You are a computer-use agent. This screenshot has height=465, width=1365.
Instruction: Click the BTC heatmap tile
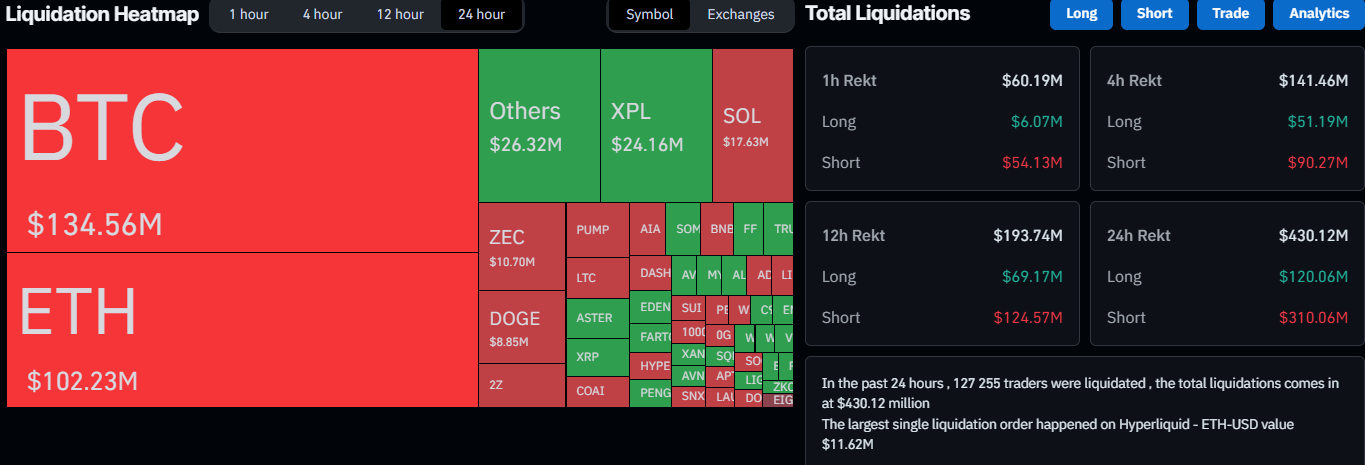point(241,150)
